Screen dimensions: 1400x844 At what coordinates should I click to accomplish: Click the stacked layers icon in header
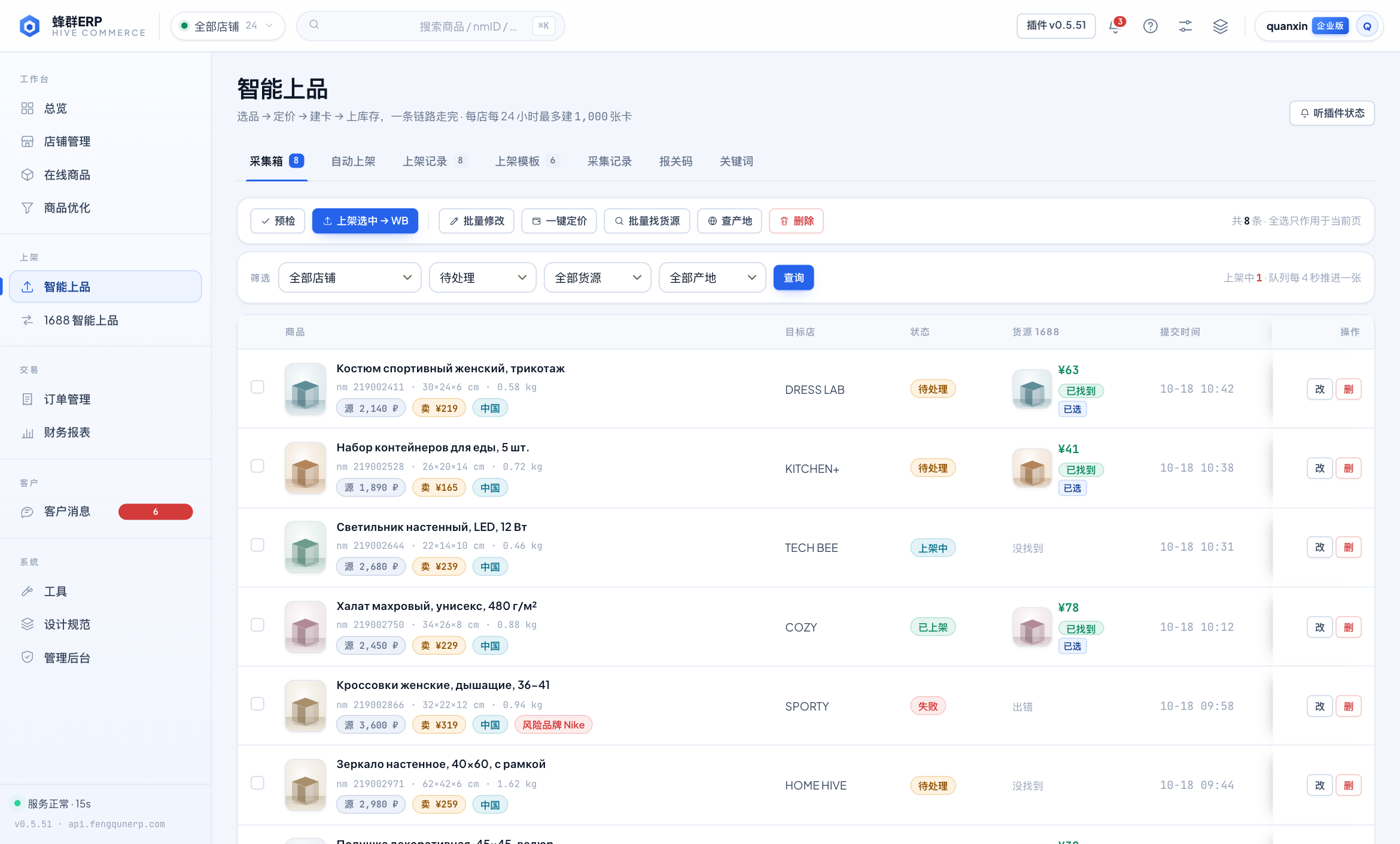coord(1221,26)
